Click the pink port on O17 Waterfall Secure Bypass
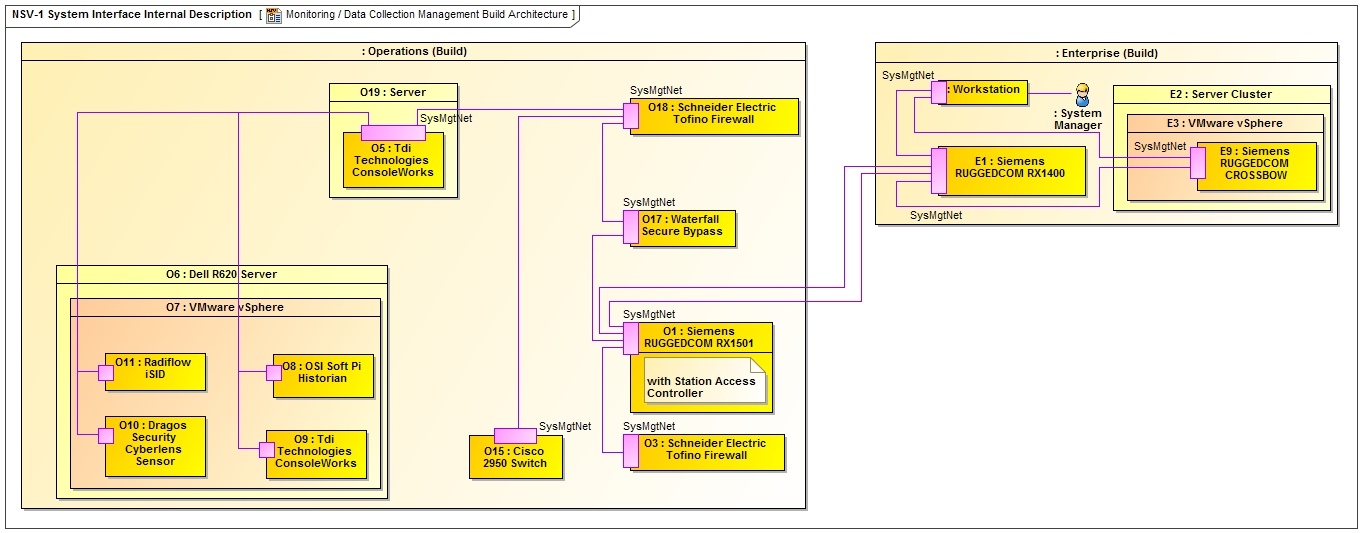 [631, 228]
